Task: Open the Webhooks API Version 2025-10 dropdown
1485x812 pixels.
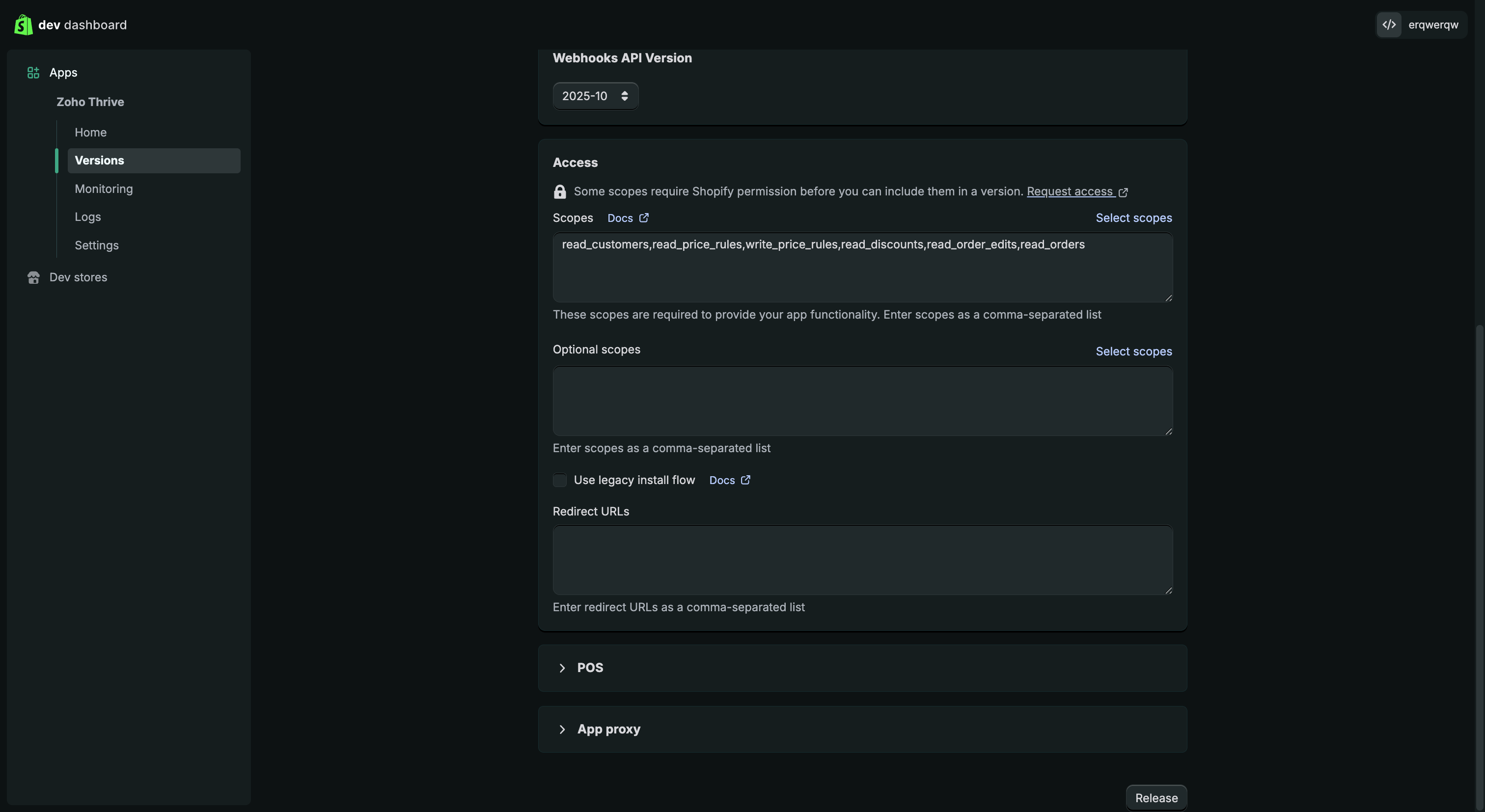Action: (595, 96)
